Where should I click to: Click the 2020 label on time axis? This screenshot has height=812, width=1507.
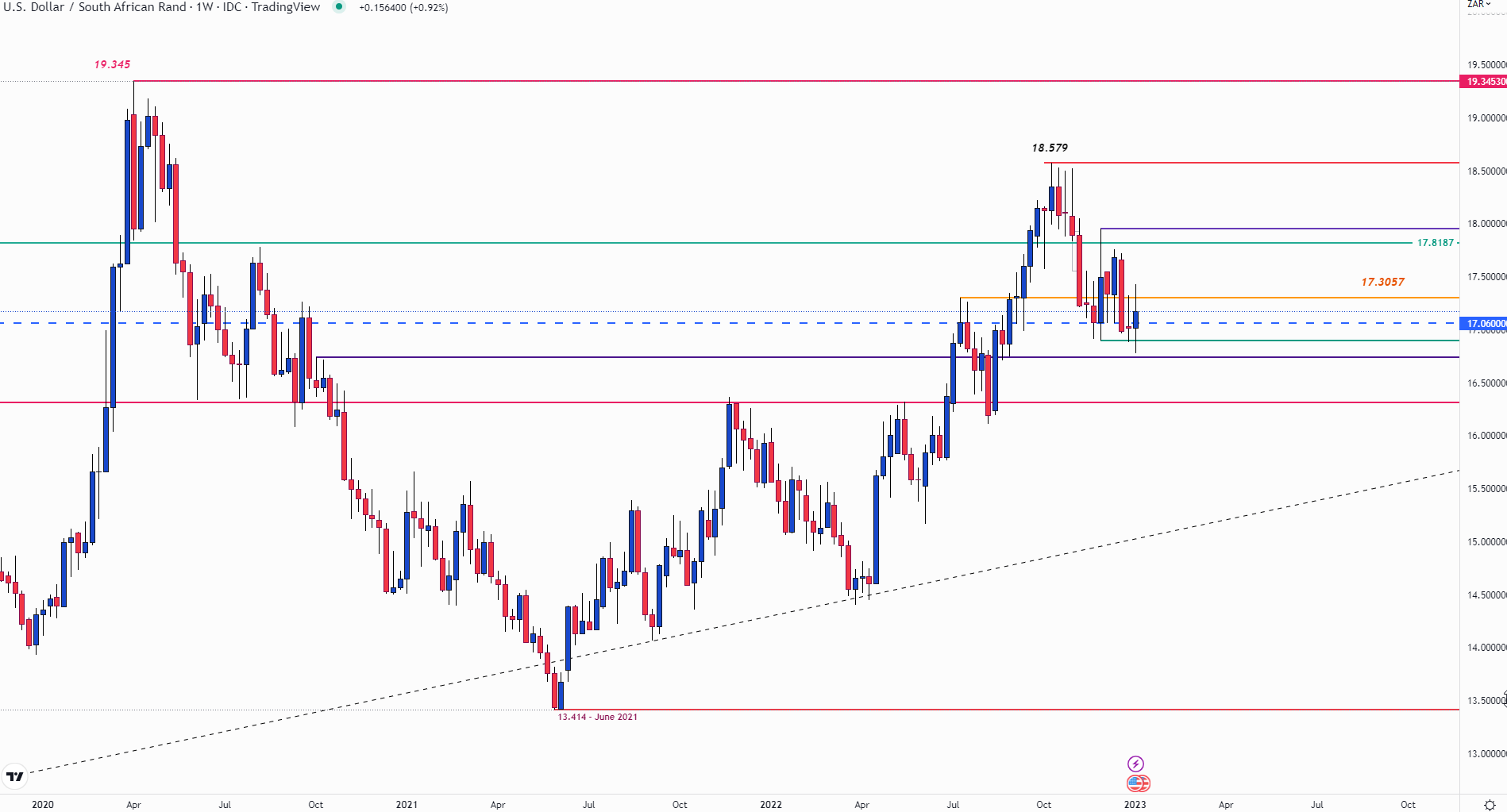pos(43,805)
